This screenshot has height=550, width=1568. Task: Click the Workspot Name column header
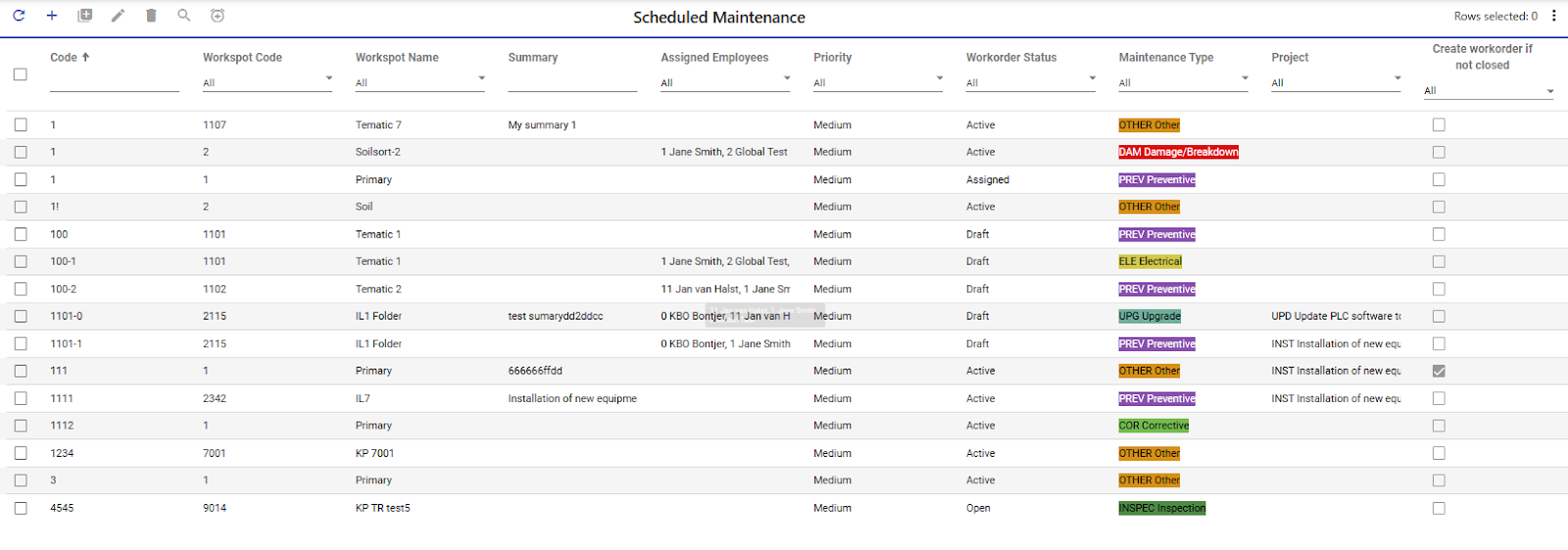coord(397,58)
